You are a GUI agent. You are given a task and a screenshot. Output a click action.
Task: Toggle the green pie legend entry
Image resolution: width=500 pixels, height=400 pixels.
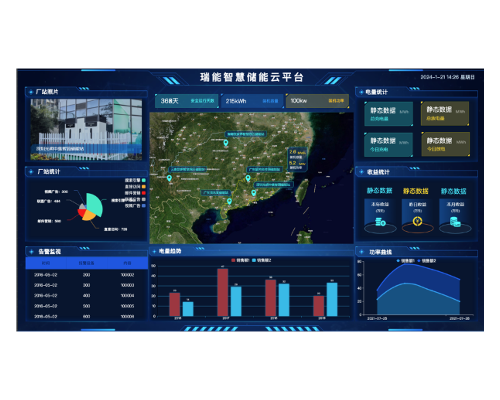pos(135,180)
